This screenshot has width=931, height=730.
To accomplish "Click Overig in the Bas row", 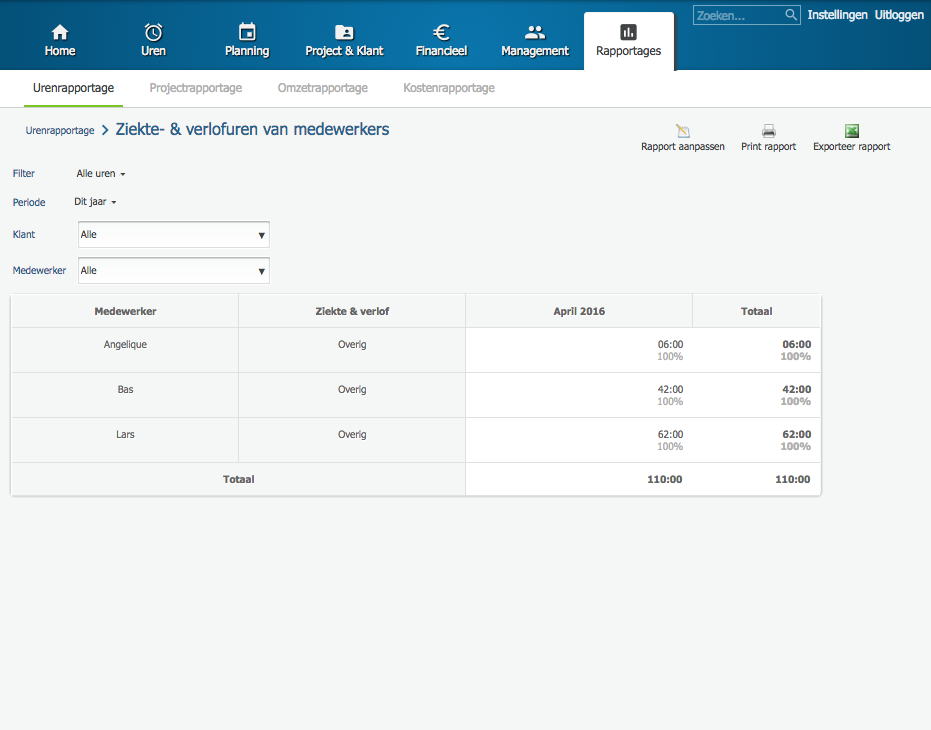I will pos(352,390).
